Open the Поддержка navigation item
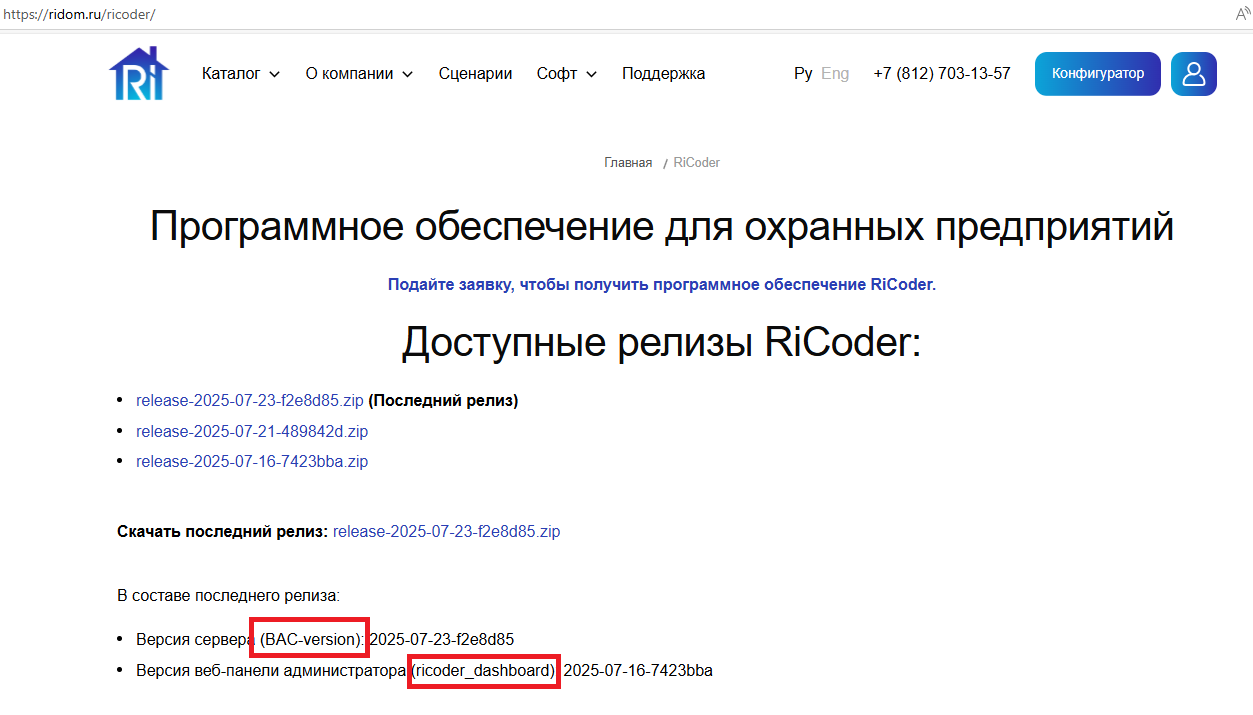This screenshot has height=715, width=1253. click(x=663, y=74)
